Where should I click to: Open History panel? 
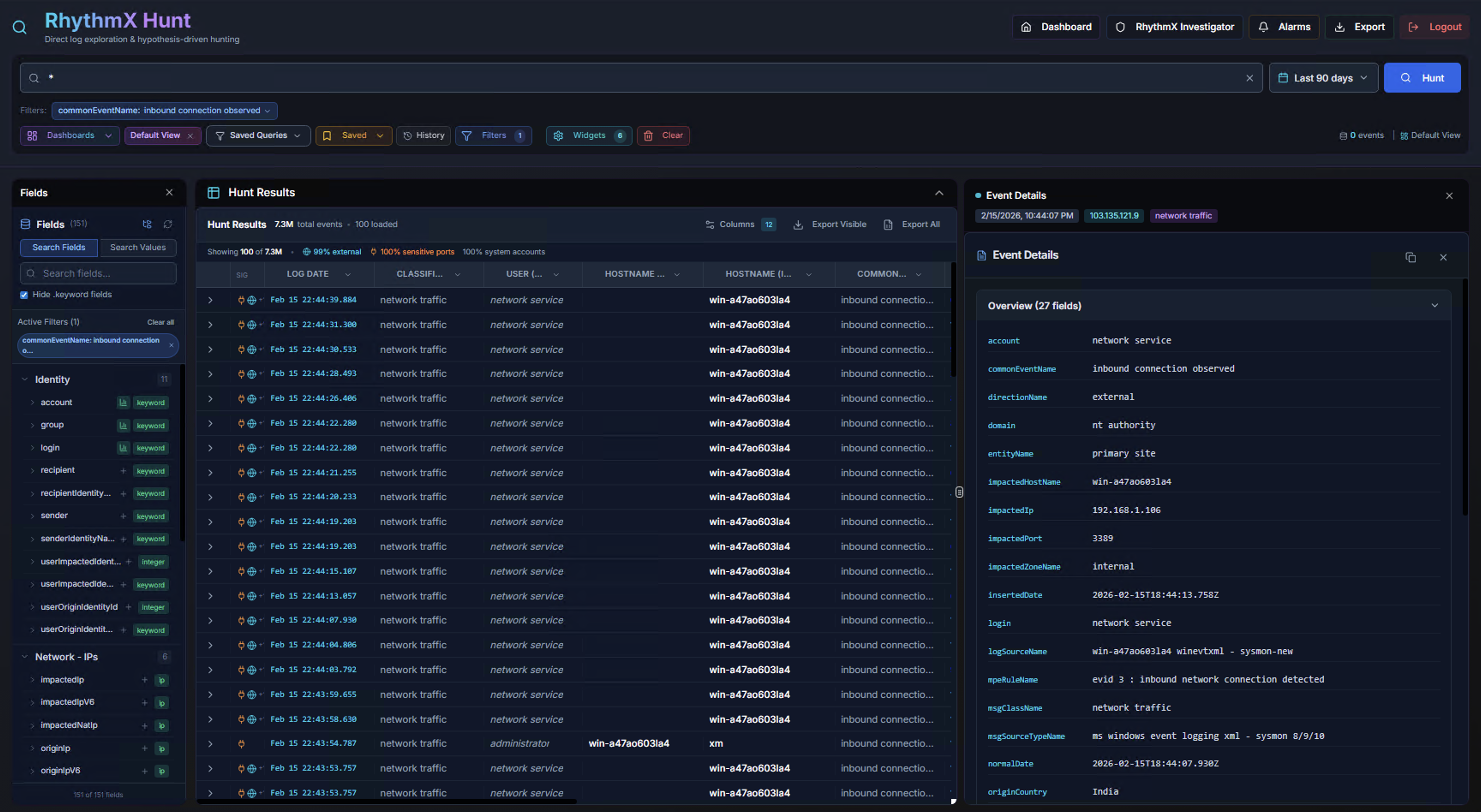point(424,136)
